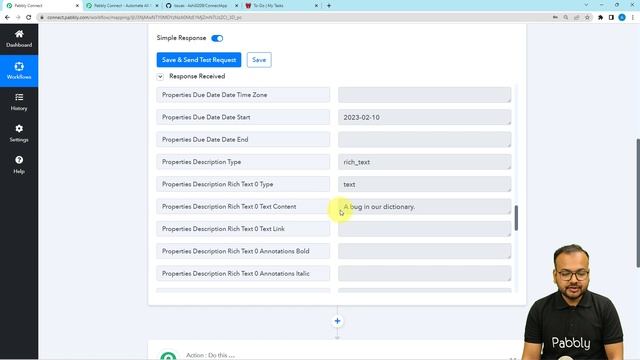640x360 pixels.
Task: Click the page vertical scrollbar thumb
Action: coord(638,203)
